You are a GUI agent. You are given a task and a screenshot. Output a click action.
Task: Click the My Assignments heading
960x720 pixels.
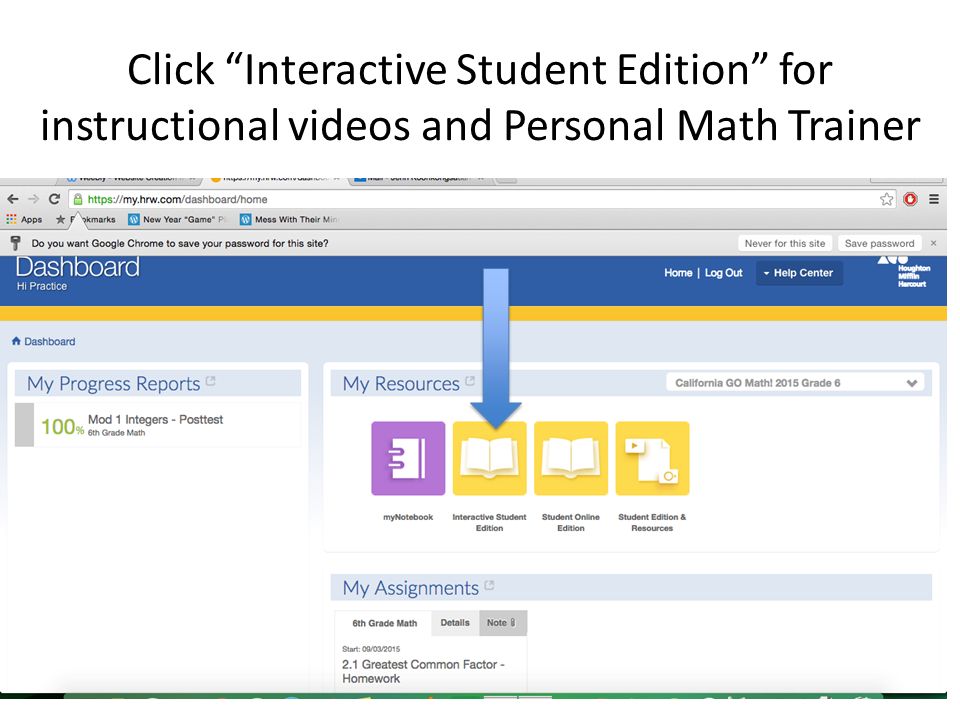coord(410,588)
